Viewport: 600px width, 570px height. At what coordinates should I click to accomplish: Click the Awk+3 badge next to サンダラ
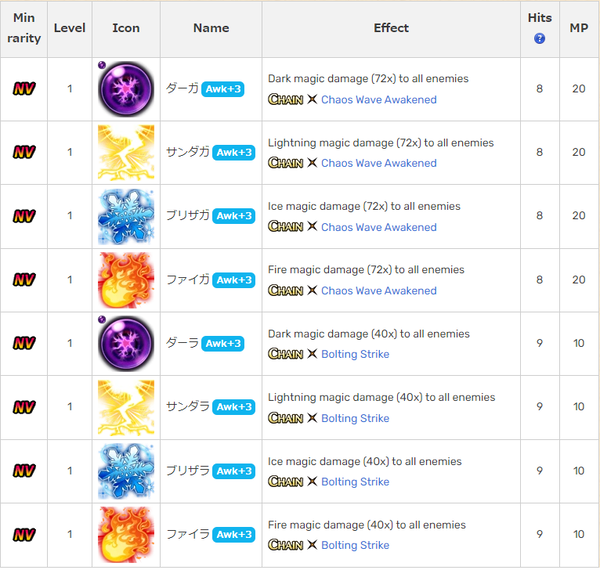pos(234,407)
